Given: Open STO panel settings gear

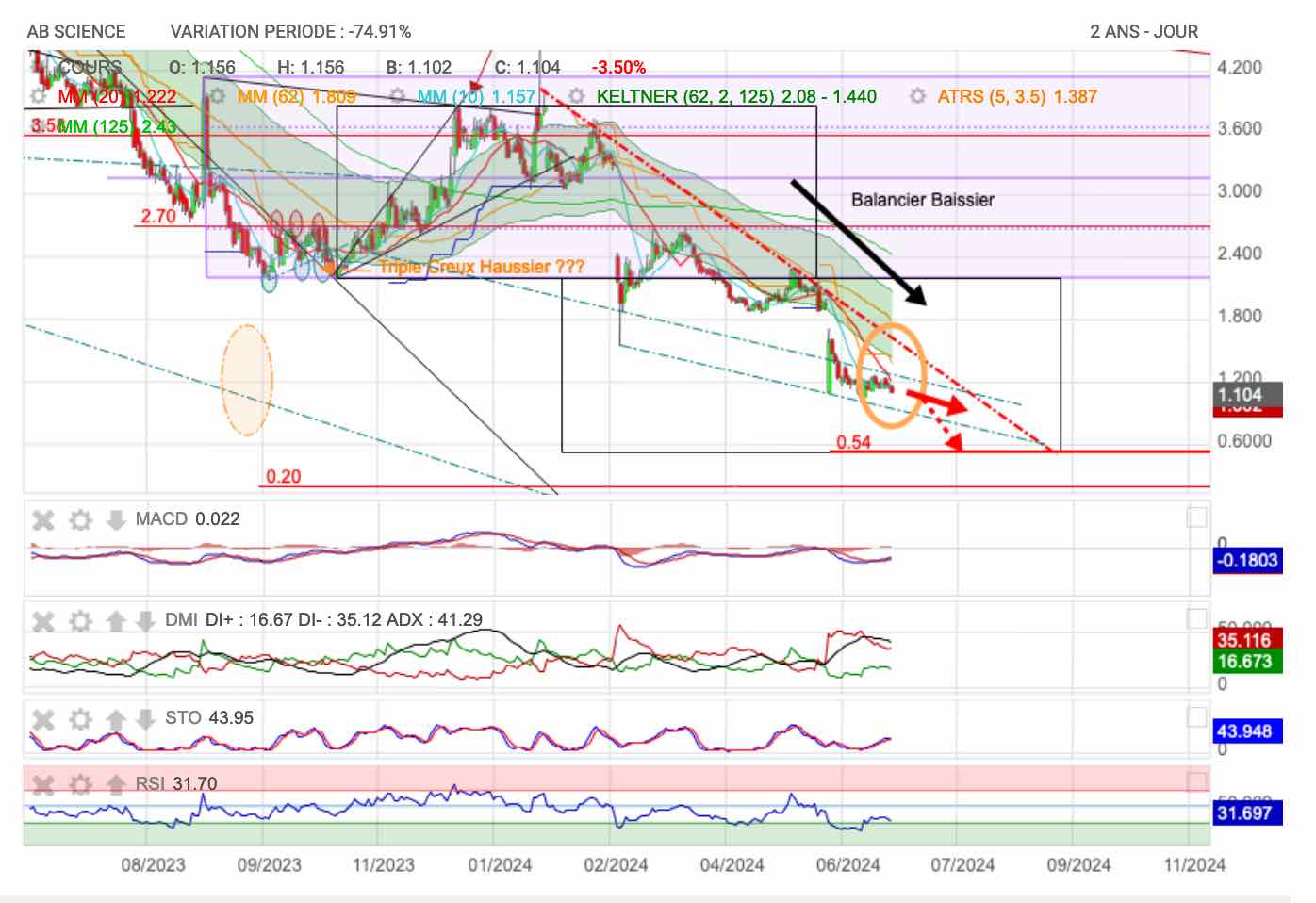Looking at the screenshot, I should 81,719.
